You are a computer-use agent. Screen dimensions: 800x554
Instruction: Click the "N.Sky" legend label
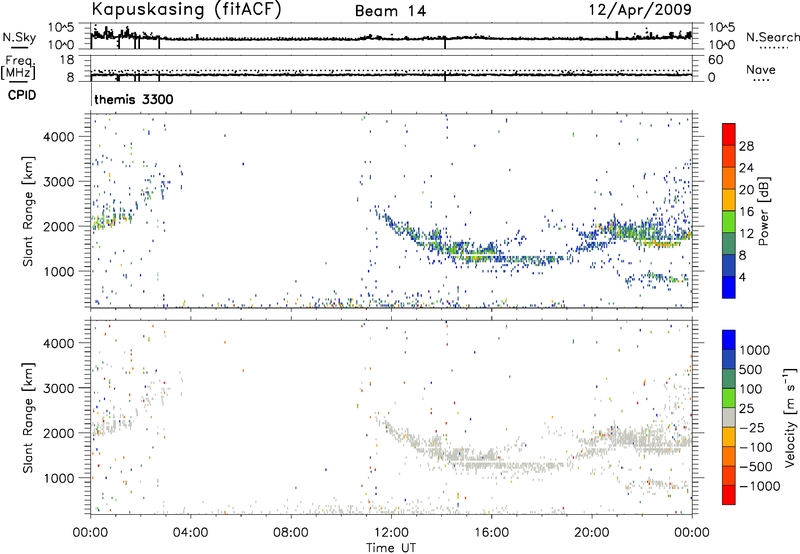coord(19,37)
